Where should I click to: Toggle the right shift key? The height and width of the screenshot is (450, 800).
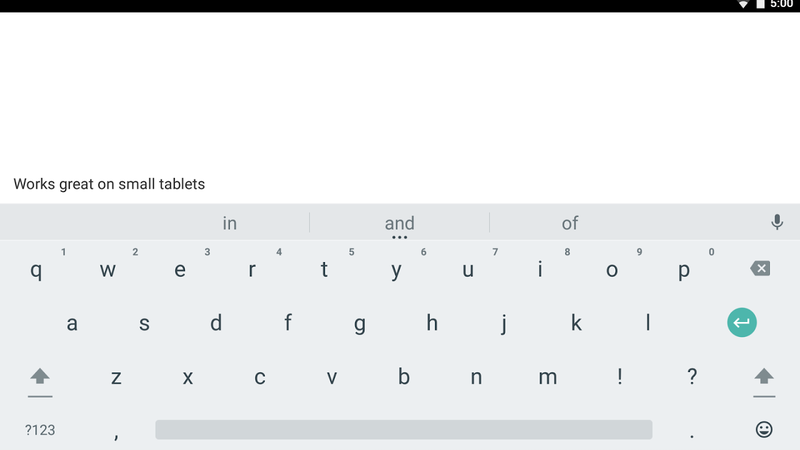[x=764, y=377]
